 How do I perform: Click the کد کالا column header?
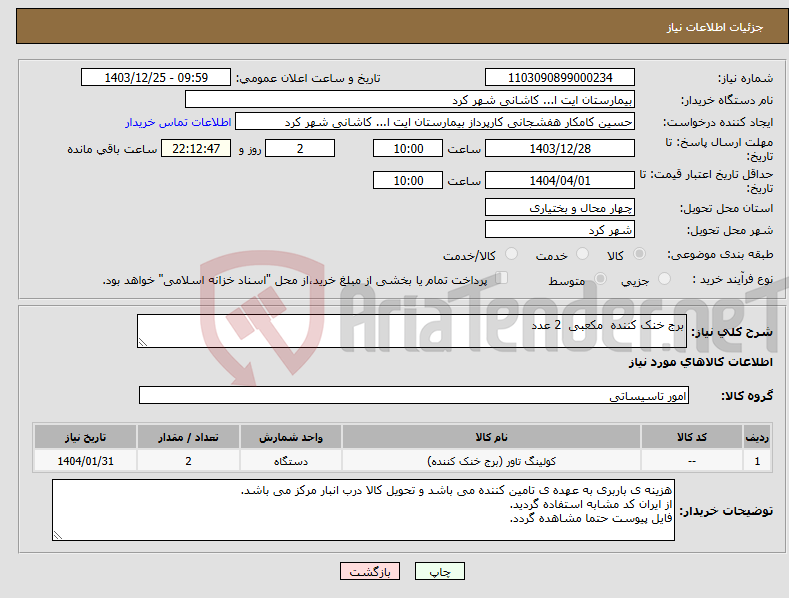[692, 437]
